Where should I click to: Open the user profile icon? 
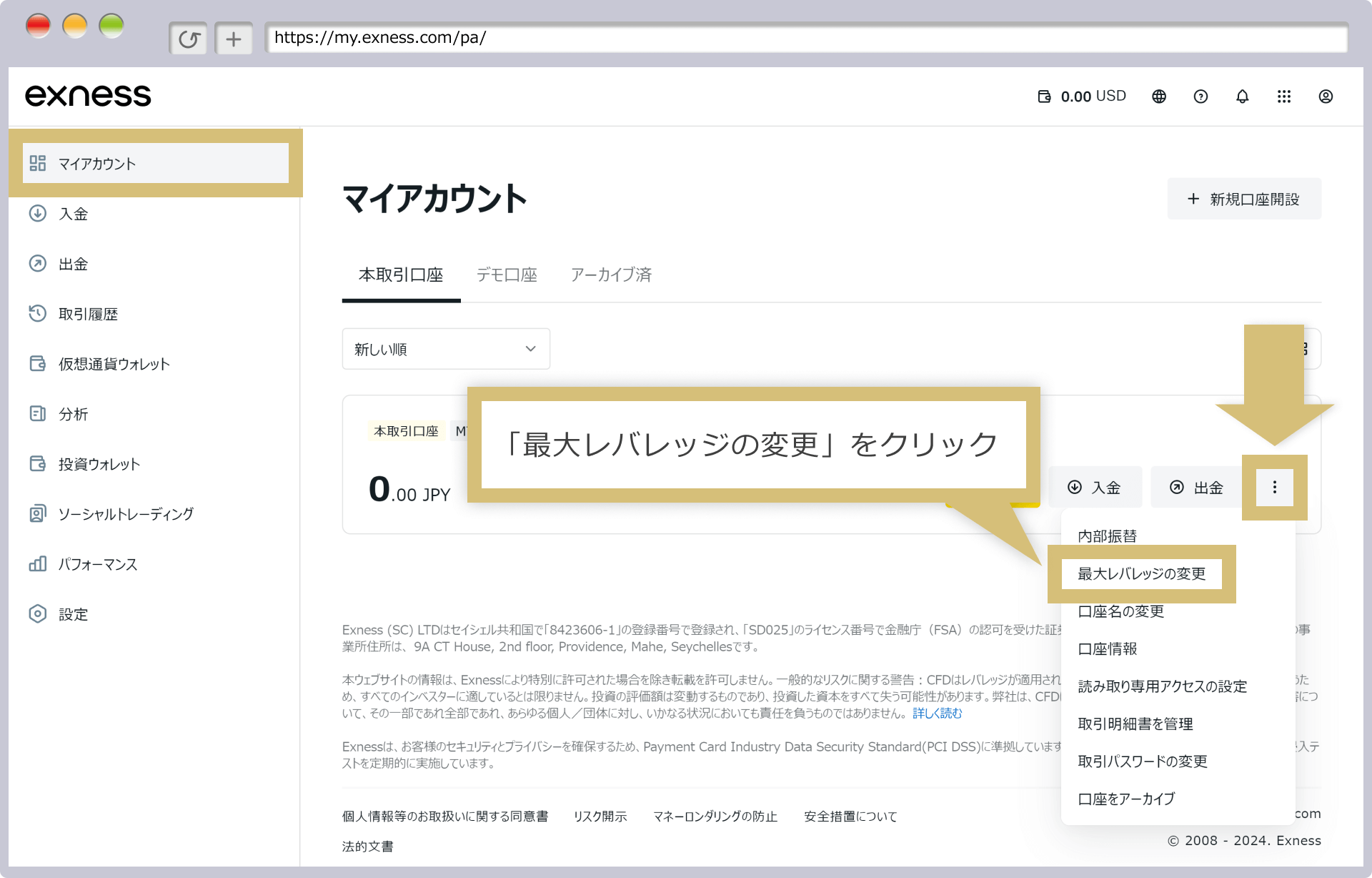point(1326,97)
